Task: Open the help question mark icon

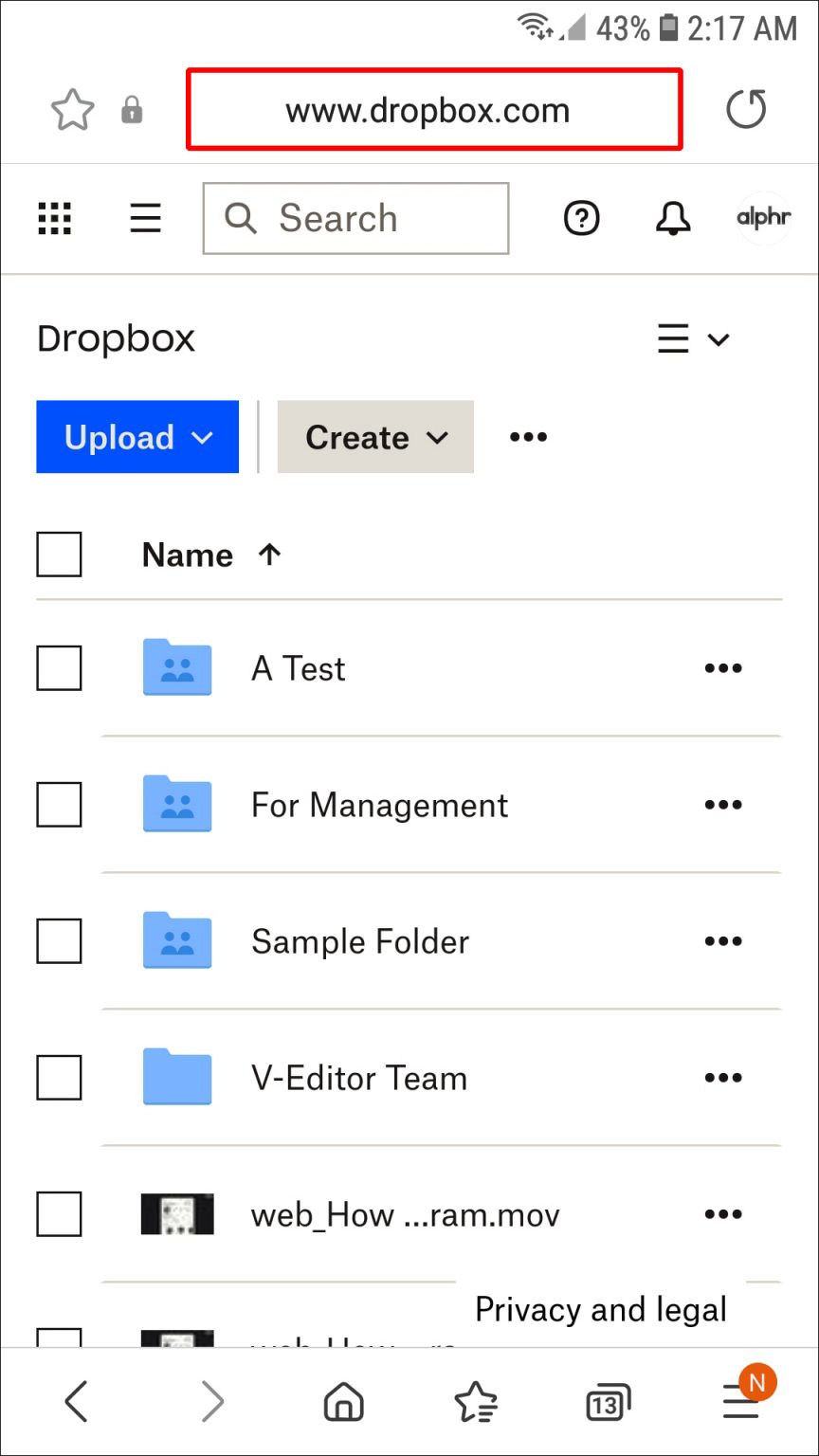Action: (x=581, y=218)
